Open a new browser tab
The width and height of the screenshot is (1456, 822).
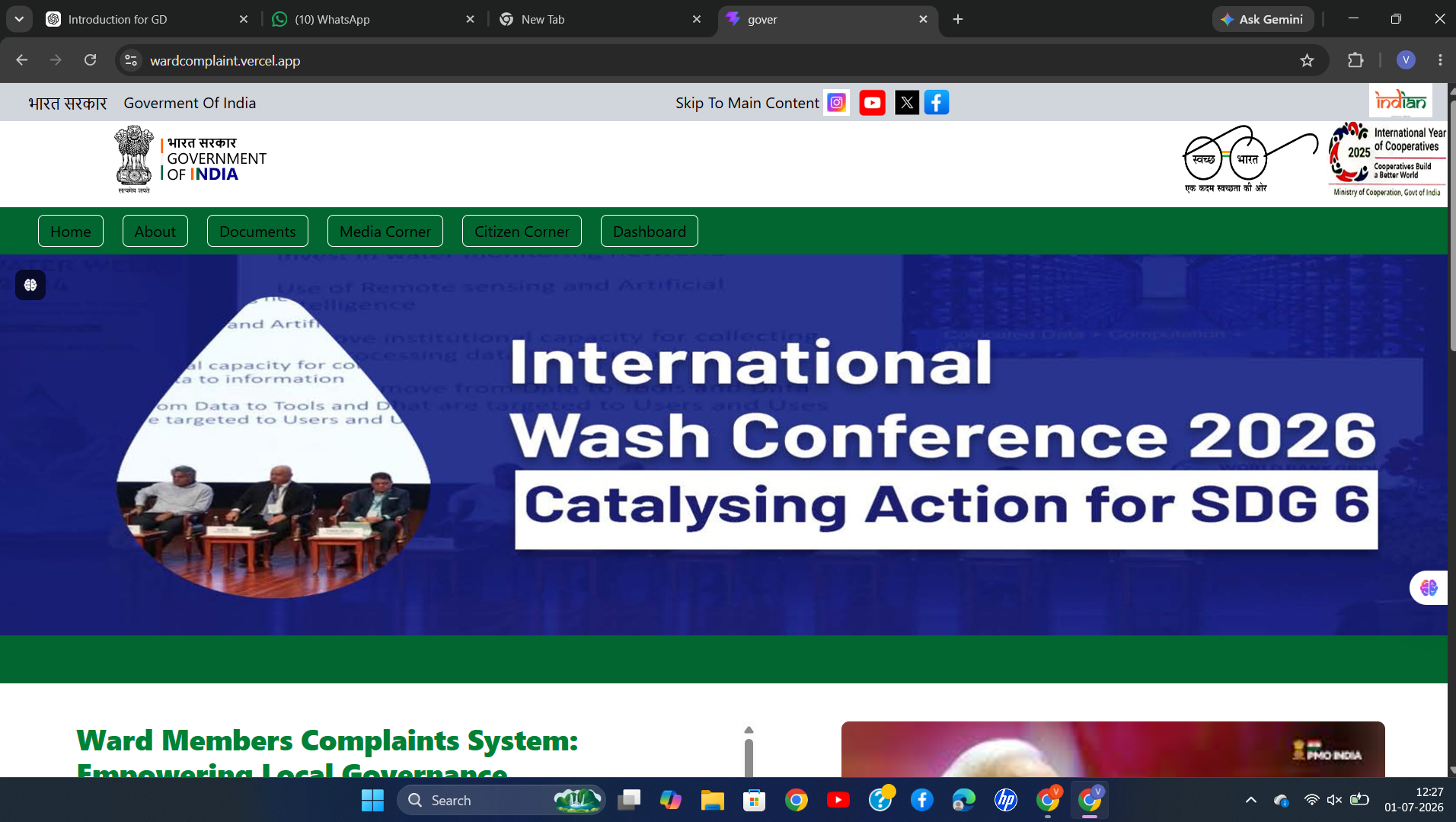tap(958, 19)
